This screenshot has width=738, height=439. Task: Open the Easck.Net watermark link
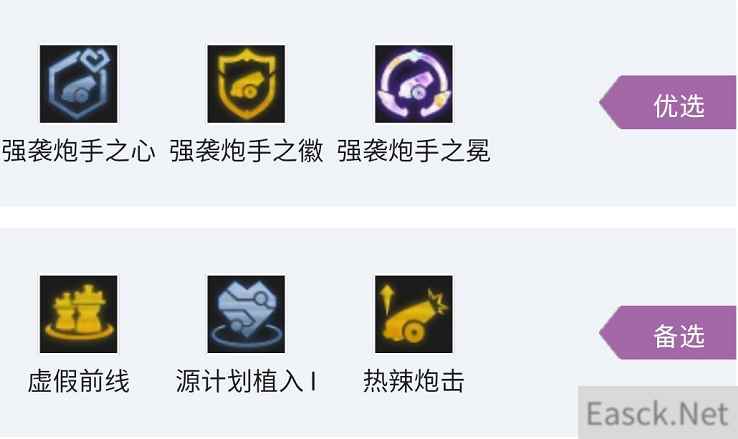[658, 413]
